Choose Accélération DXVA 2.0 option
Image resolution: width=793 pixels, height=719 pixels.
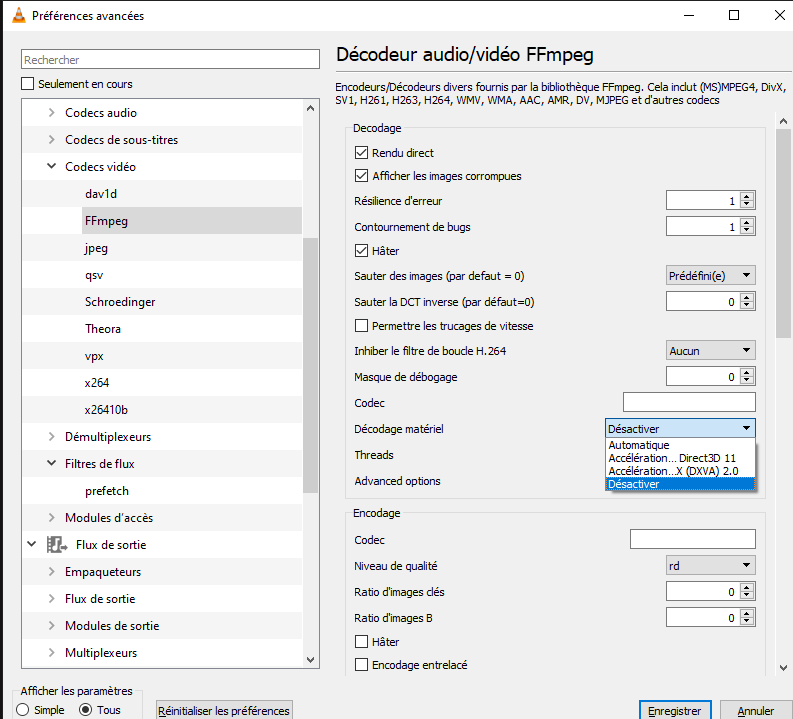coord(680,471)
